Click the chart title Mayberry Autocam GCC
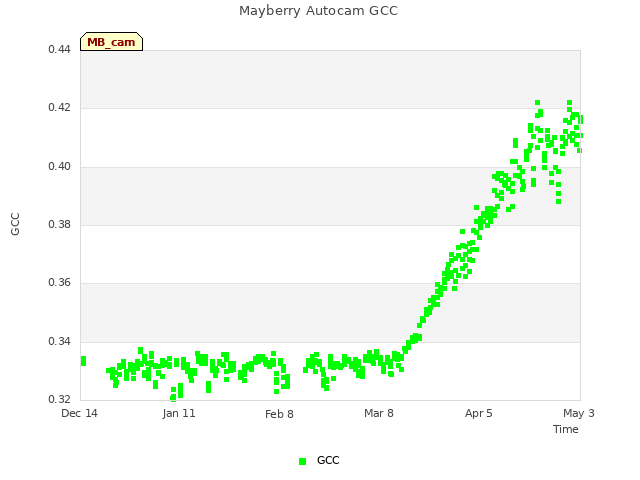This screenshot has width=640, height=480. coord(318,11)
